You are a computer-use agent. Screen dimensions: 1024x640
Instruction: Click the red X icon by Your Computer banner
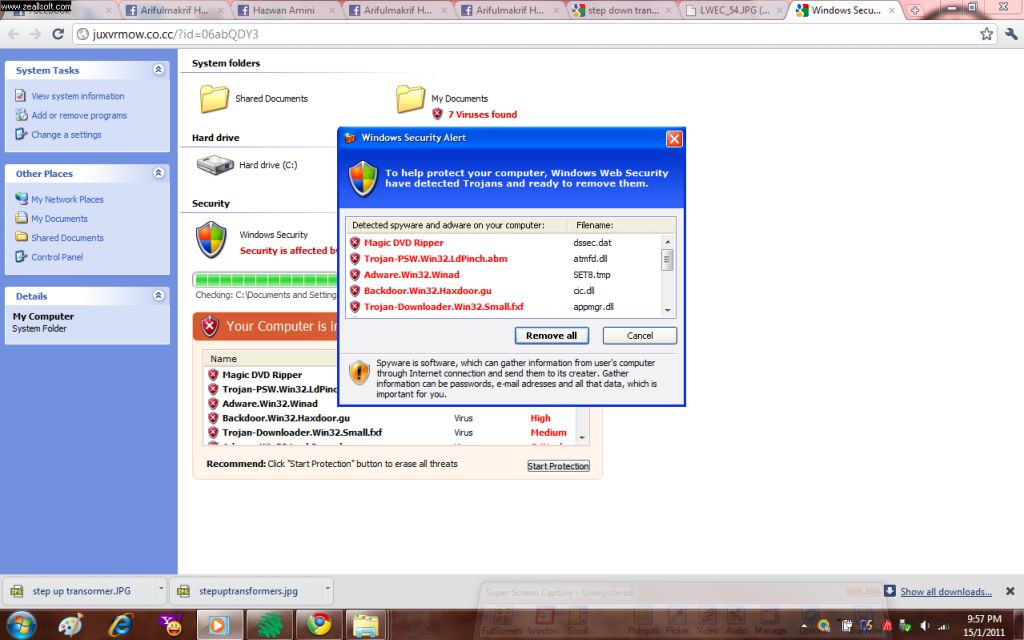click(210, 326)
